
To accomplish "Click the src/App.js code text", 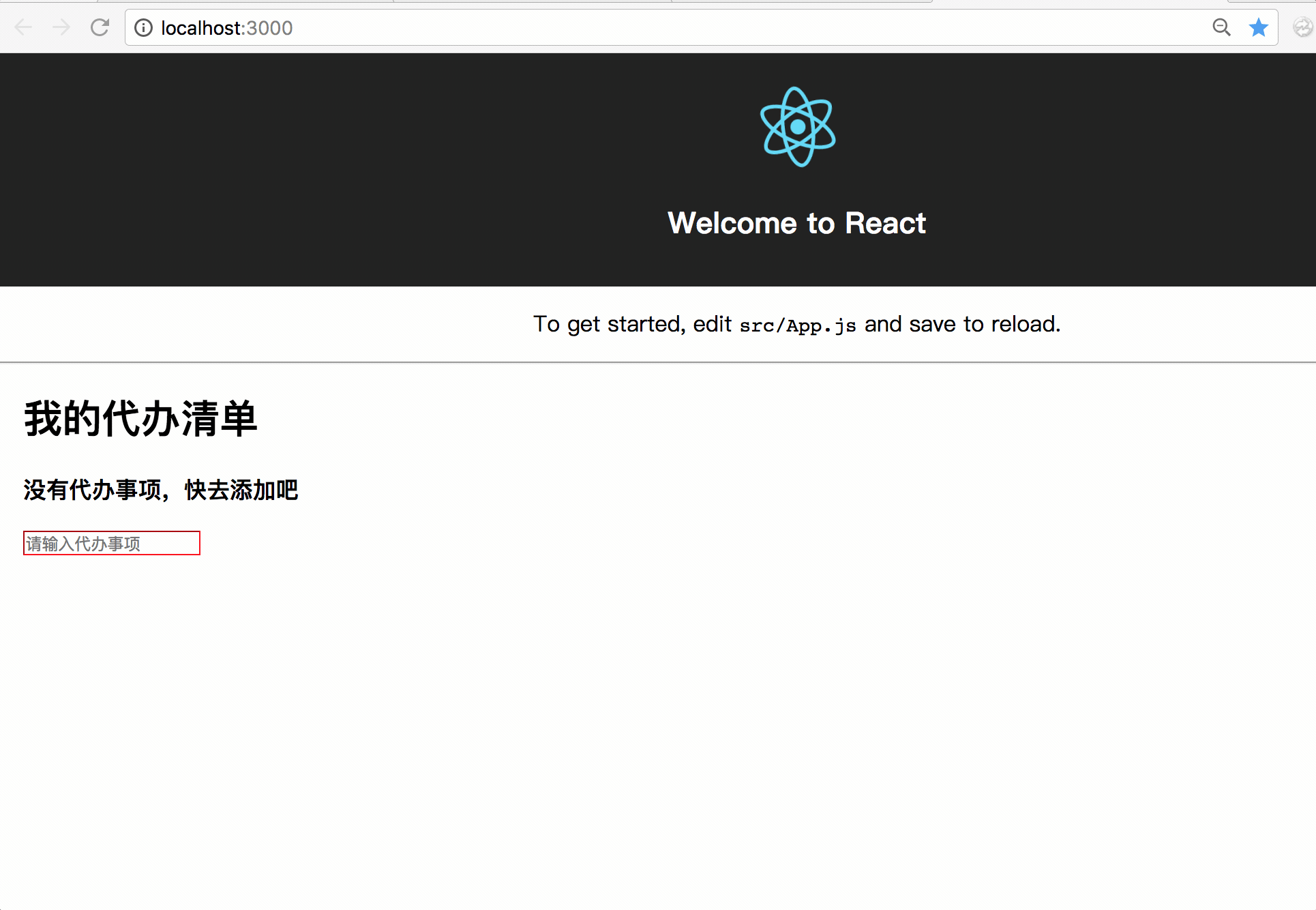I will click(x=797, y=325).
